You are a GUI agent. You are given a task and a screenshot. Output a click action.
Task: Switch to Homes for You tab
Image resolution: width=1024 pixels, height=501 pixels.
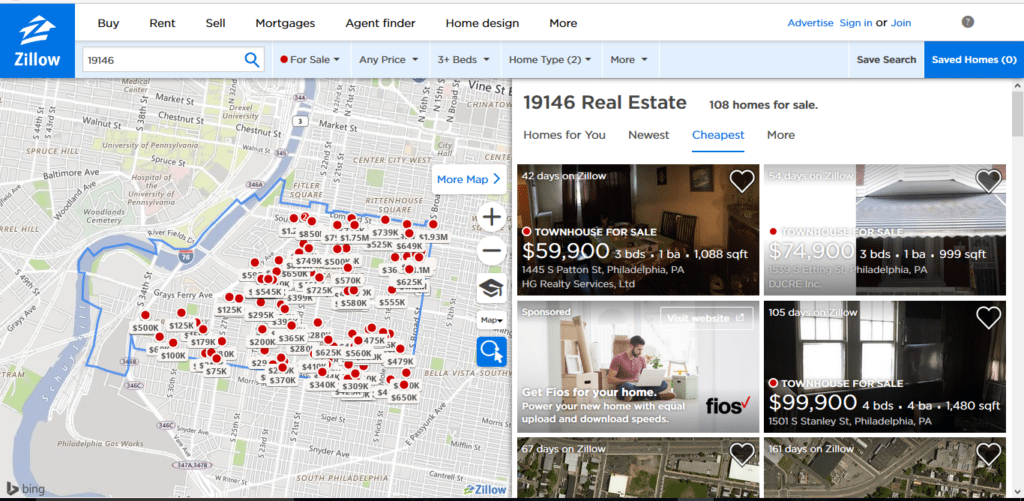coord(564,135)
